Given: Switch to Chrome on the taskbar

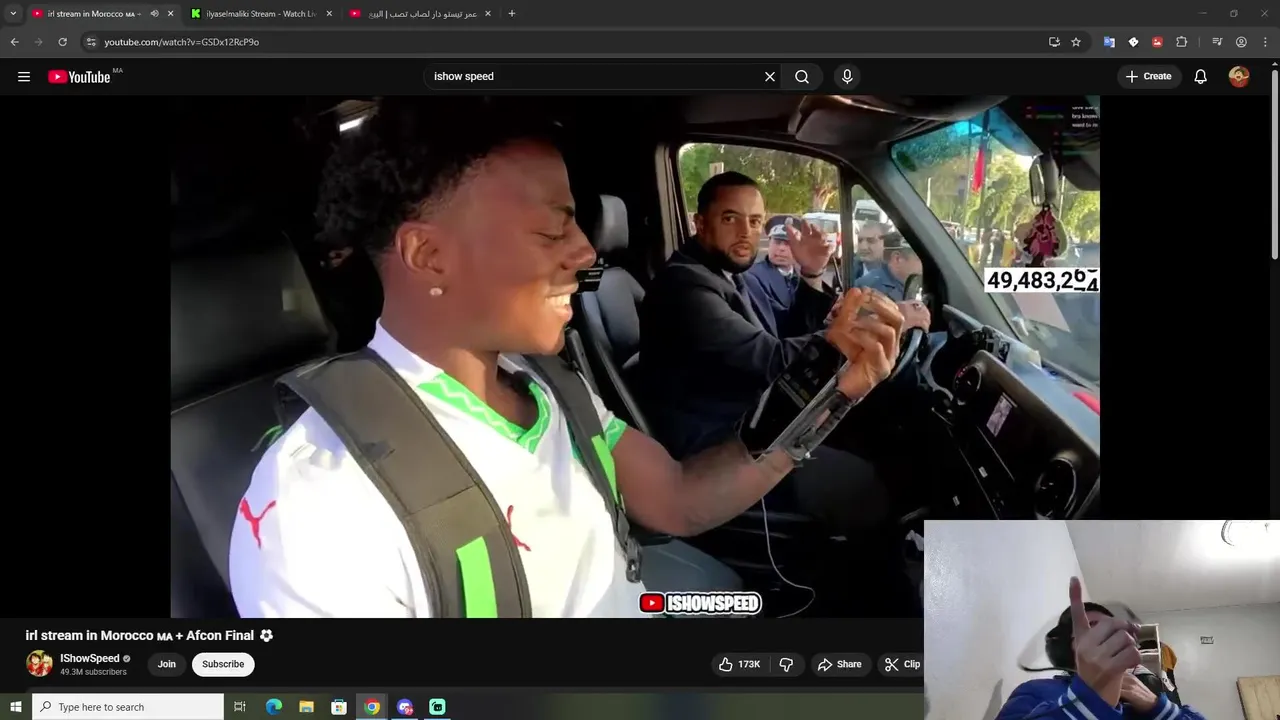Looking at the screenshot, I should point(372,707).
